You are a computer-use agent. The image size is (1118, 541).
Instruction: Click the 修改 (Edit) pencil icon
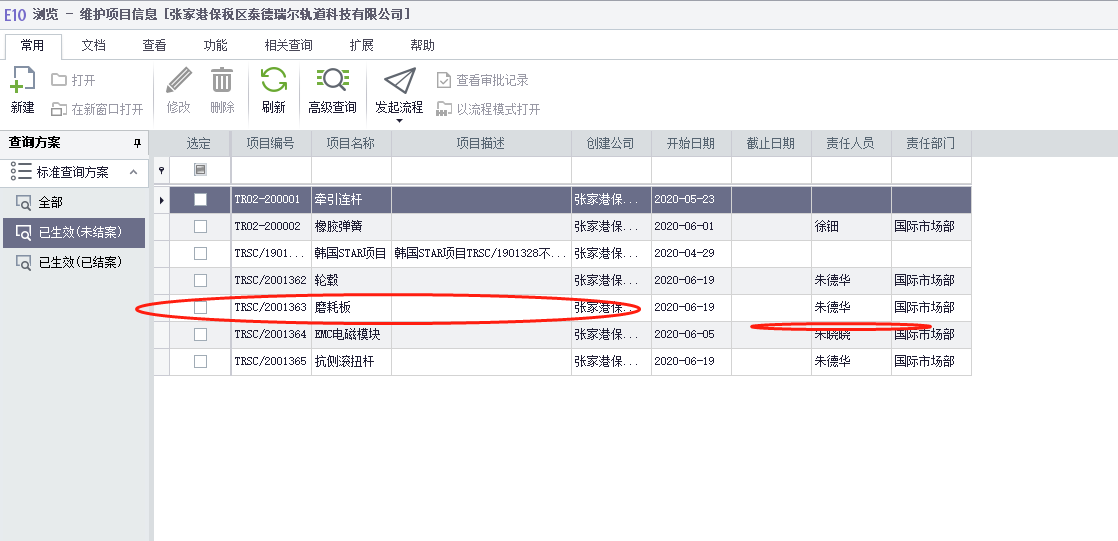(x=179, y=81)
